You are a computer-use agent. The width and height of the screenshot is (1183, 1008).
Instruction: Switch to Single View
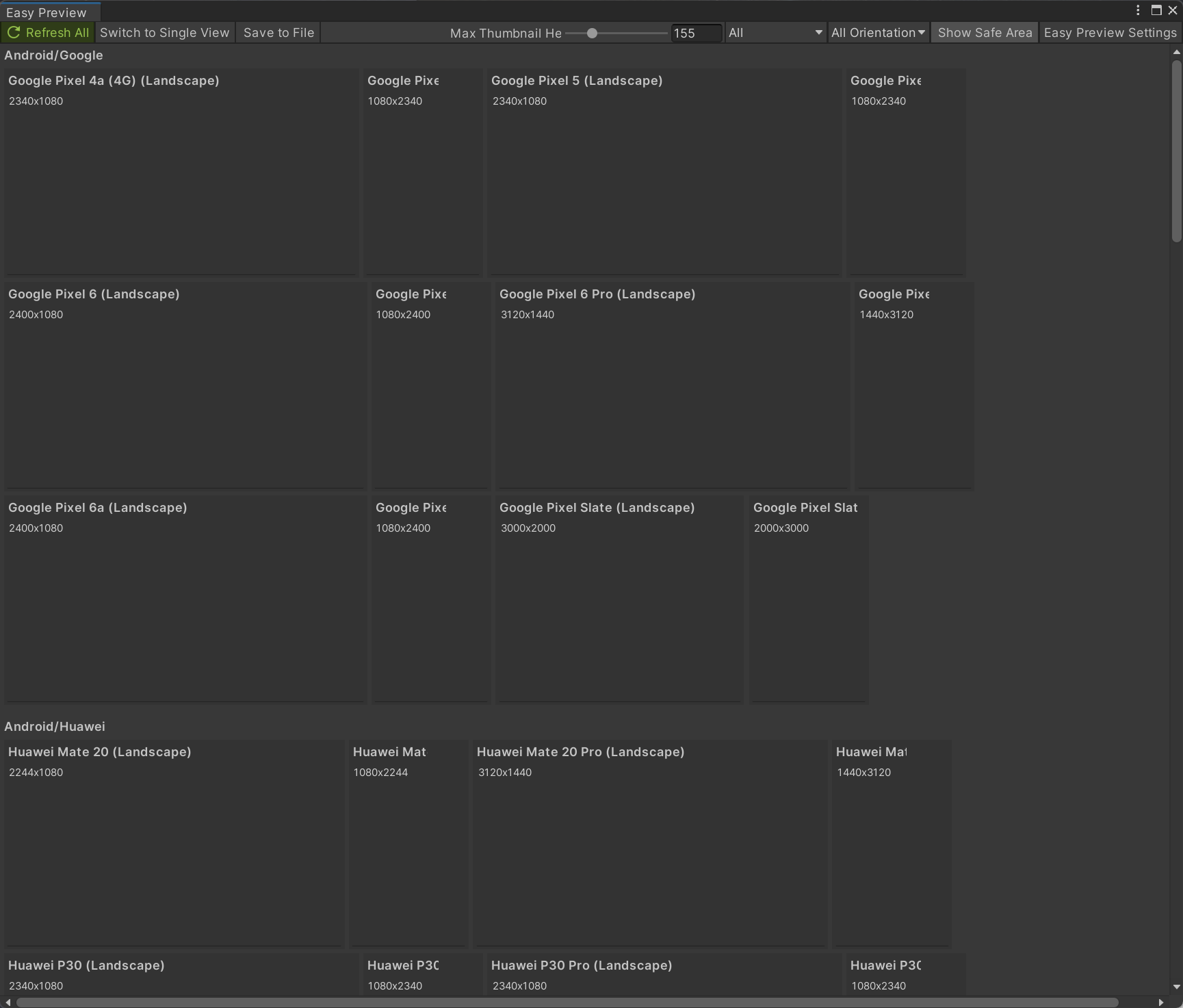click(x=164, y=32)
